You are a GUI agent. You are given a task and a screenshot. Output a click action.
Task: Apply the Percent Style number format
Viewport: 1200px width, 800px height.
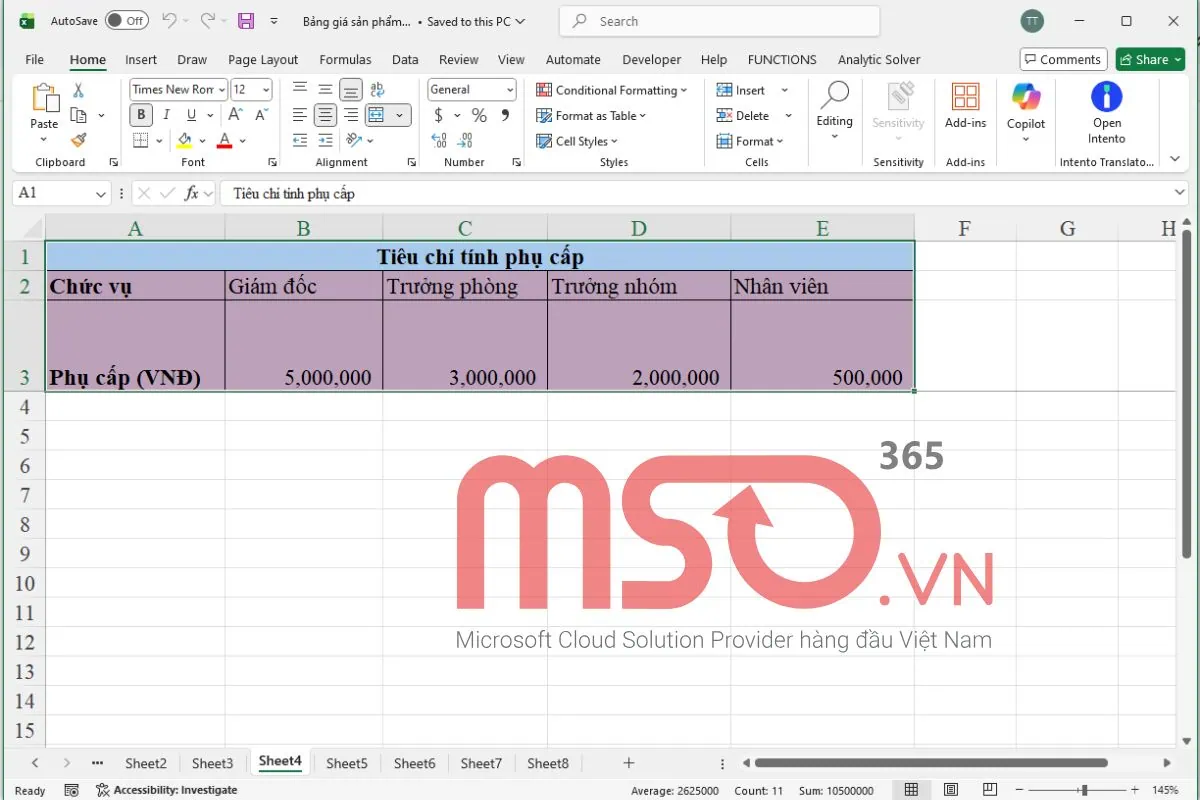pyautogui.click(x=478, y=115)
